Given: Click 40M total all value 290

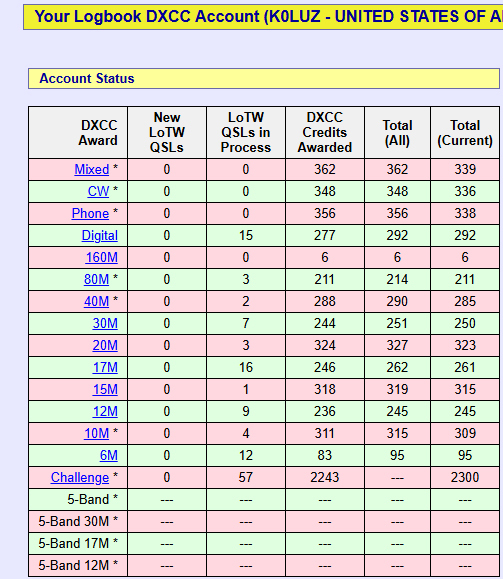Looking at the screenshot, I should coord(397,301).
